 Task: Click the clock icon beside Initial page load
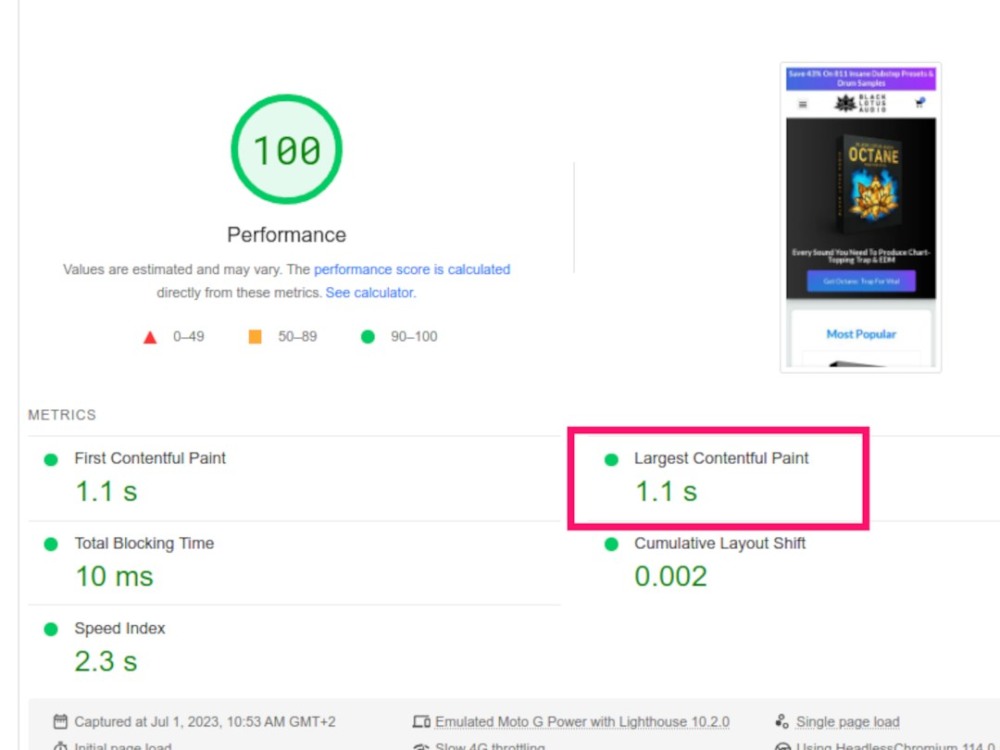(61, 746)
